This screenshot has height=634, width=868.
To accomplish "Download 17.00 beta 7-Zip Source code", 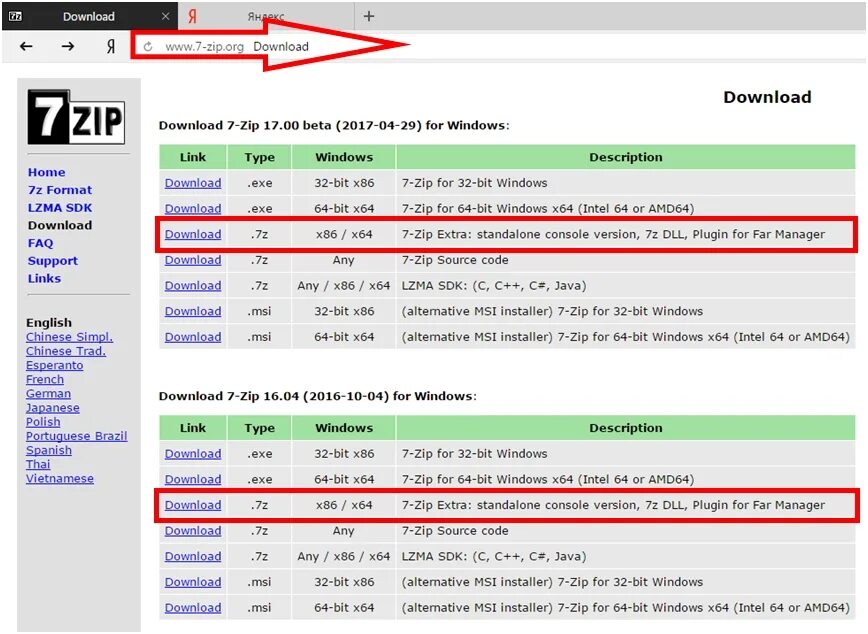I will click(x=193, y=260).
